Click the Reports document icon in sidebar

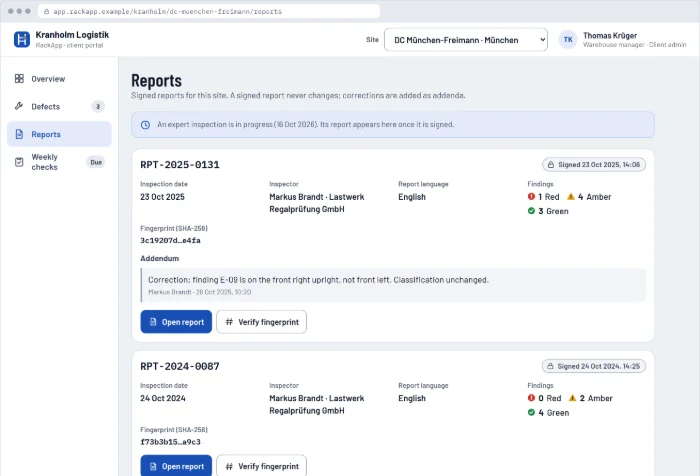coord(19,134)
